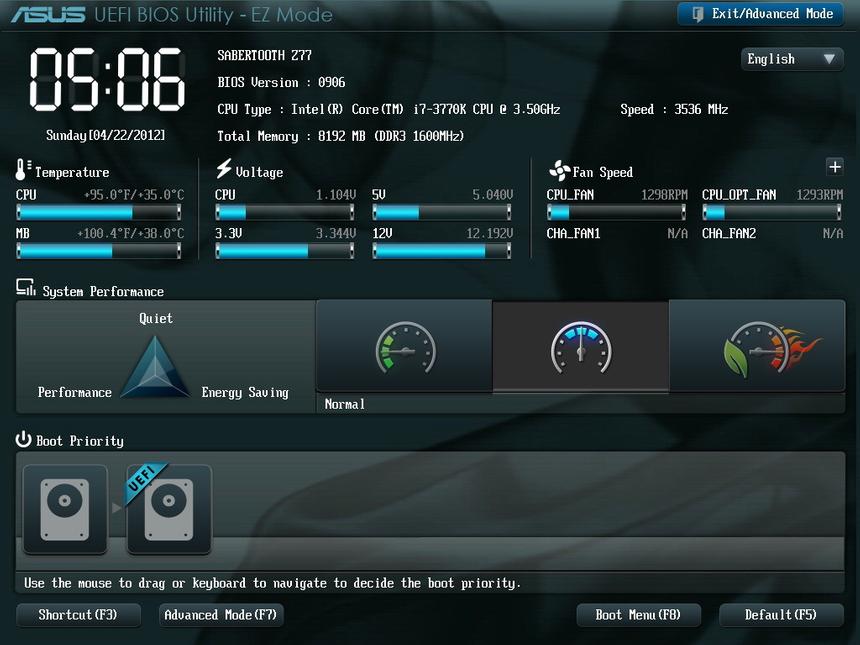
Task: Click the fan icon beside Fan Speed
Action: [558, 171]
